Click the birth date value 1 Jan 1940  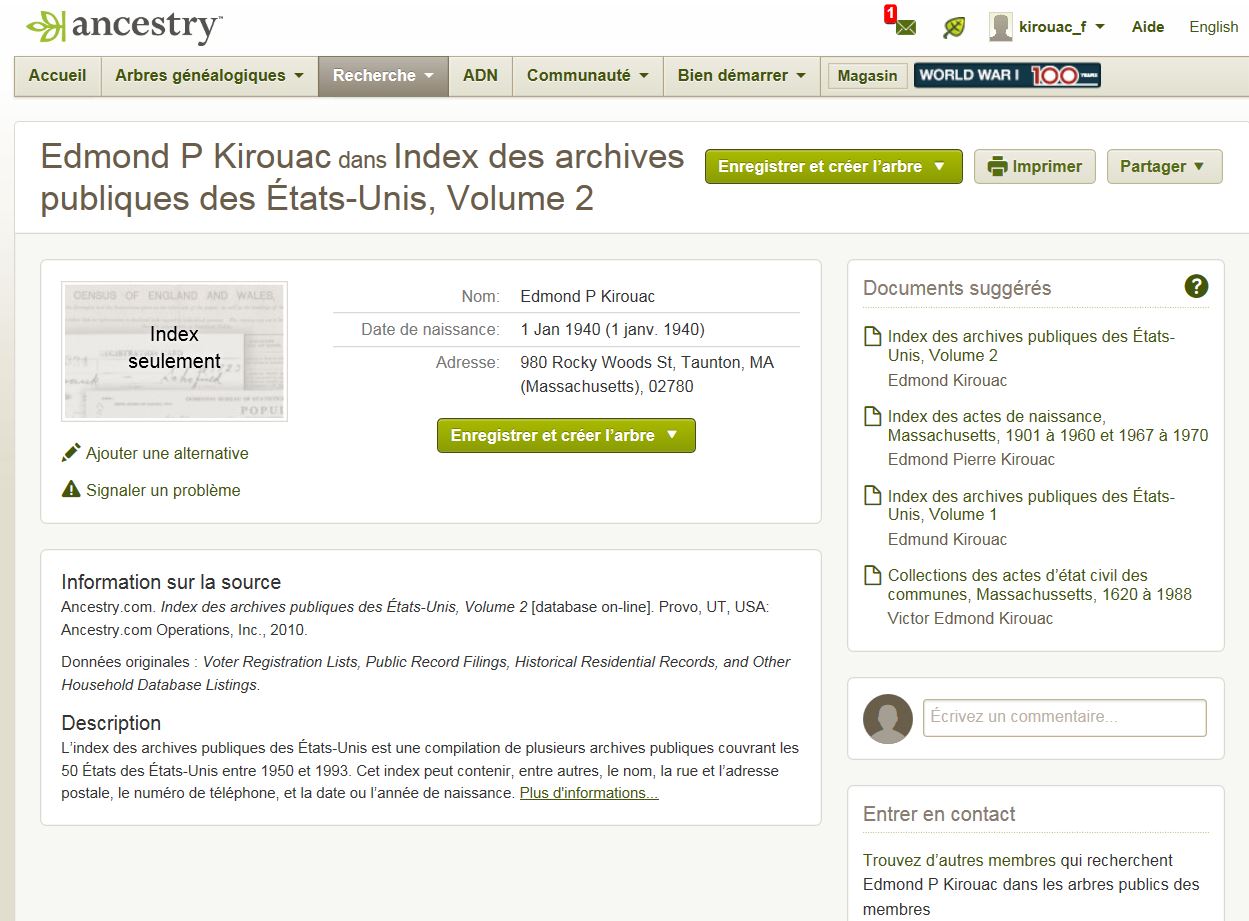point(613,329)
